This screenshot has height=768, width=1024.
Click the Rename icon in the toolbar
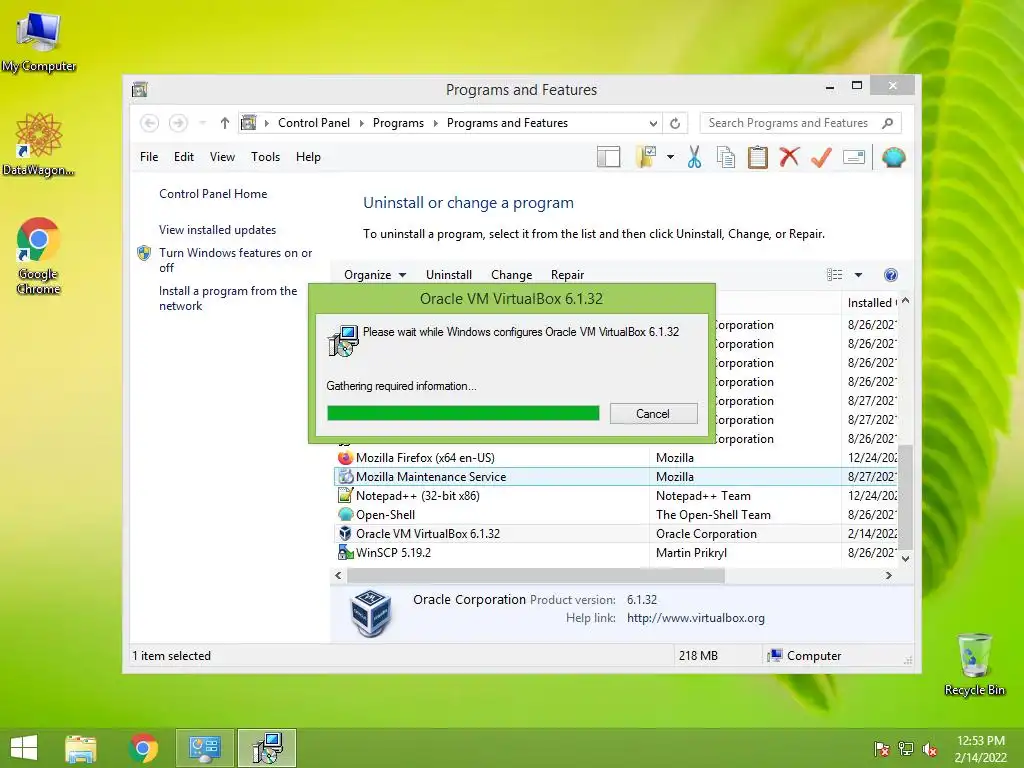click(854, 157)
